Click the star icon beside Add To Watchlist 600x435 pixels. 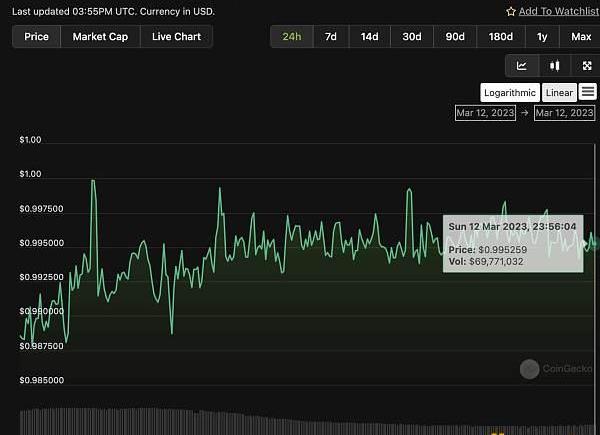coord(511,11)
